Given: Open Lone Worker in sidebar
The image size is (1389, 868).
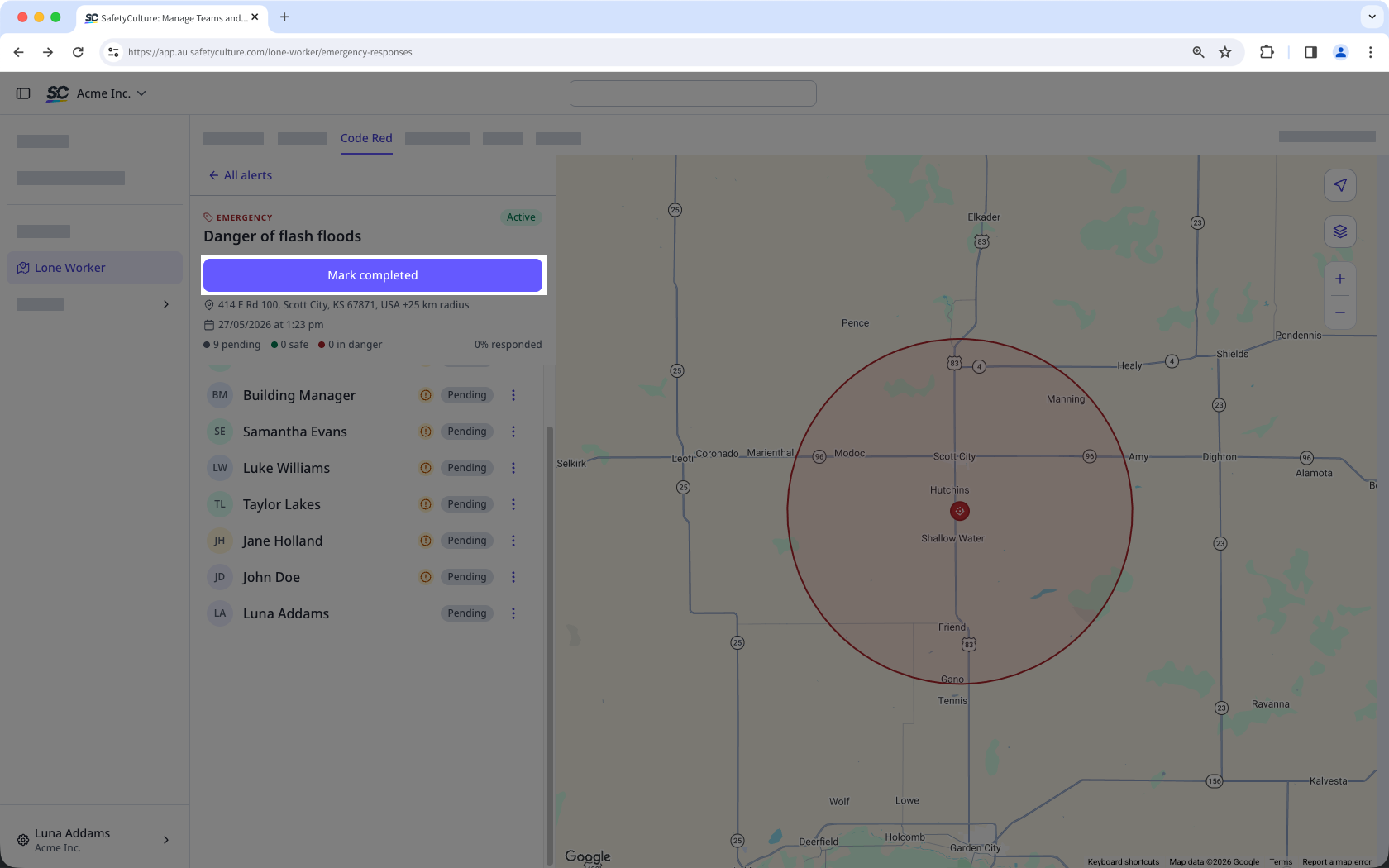Looking at the screenshot, I should [94, 268].
